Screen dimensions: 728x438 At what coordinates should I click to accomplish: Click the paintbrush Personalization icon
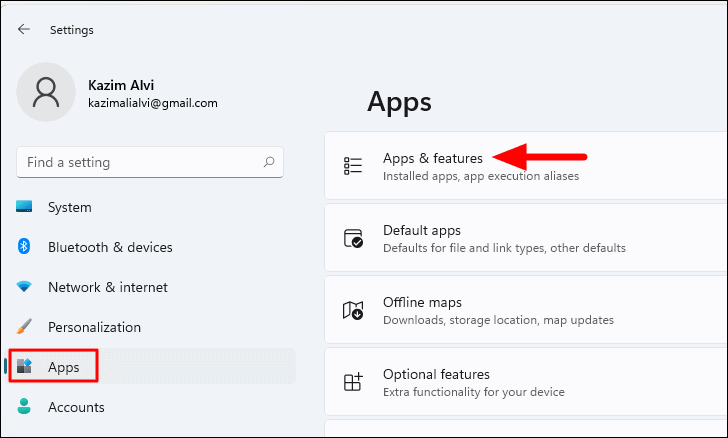coord(24,327)
